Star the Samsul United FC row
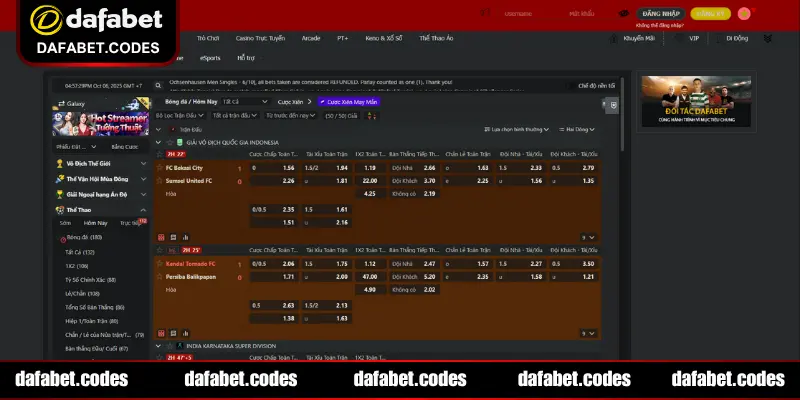The height and width of the screenshot is (400, 800). click(x=159, y=181)
